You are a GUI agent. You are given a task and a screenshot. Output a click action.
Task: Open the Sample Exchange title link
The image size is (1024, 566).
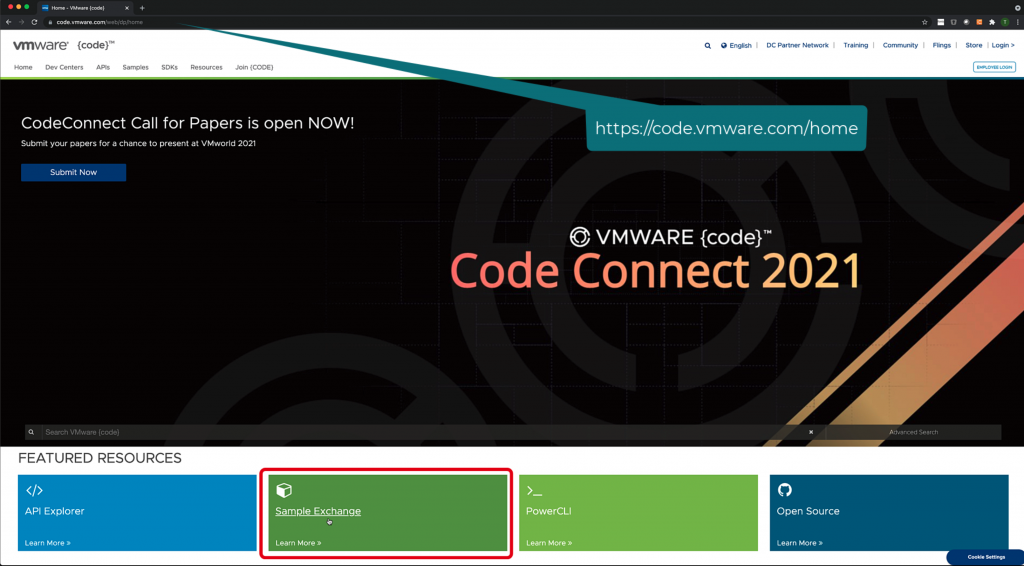pos(318,511)
